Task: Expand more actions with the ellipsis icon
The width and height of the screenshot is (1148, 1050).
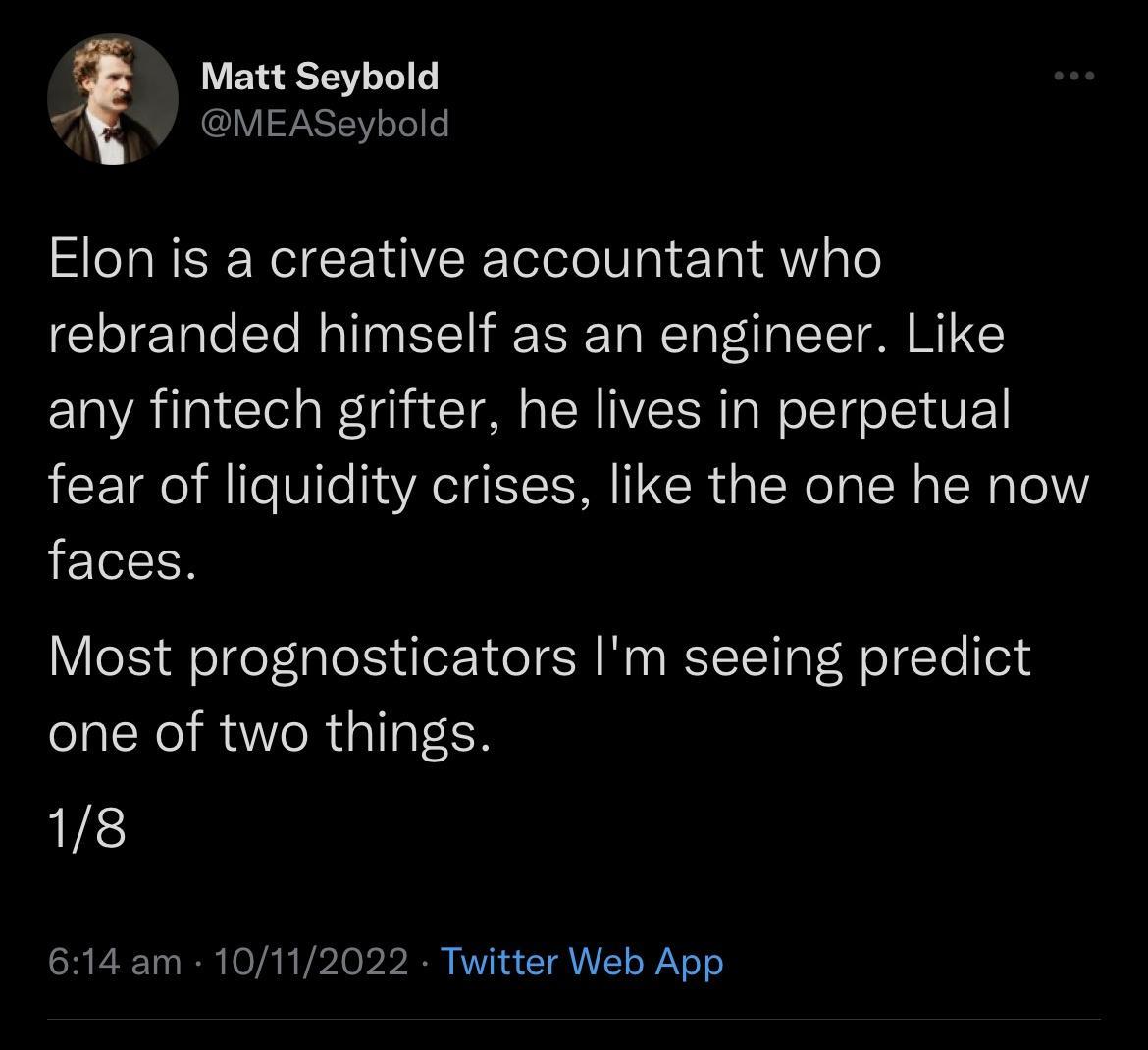Action: point(1075,75)
